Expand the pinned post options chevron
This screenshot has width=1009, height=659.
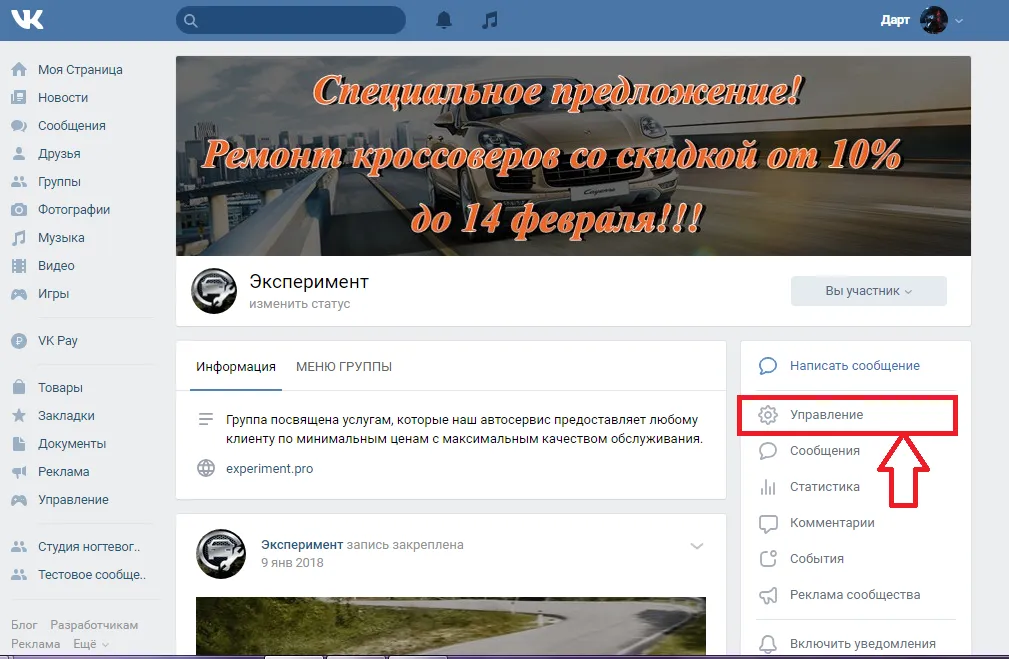(696, 546)
